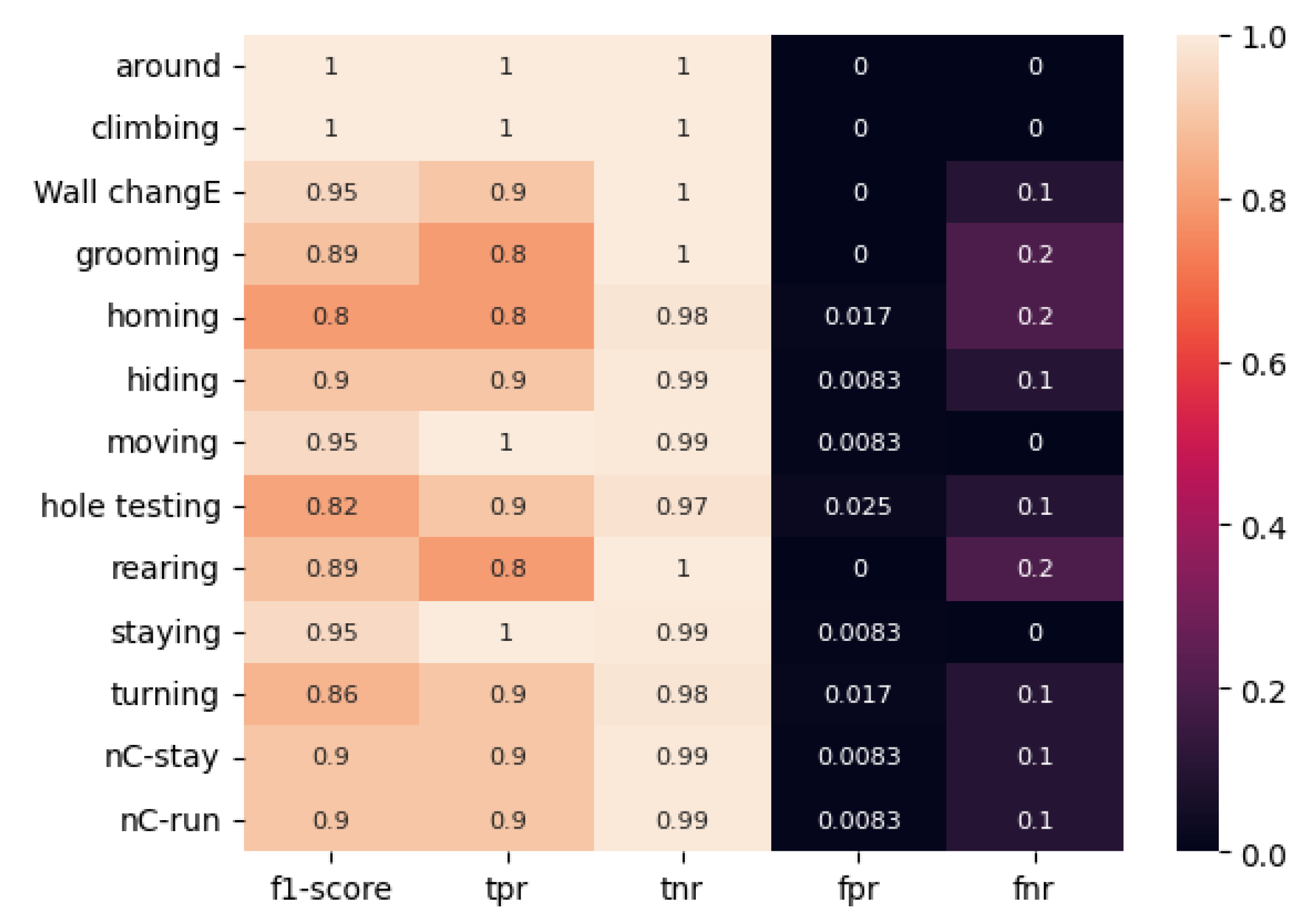1316x921 pixels.
Task: Click the climbing tnr cell
Action: [x=682, y=128]
